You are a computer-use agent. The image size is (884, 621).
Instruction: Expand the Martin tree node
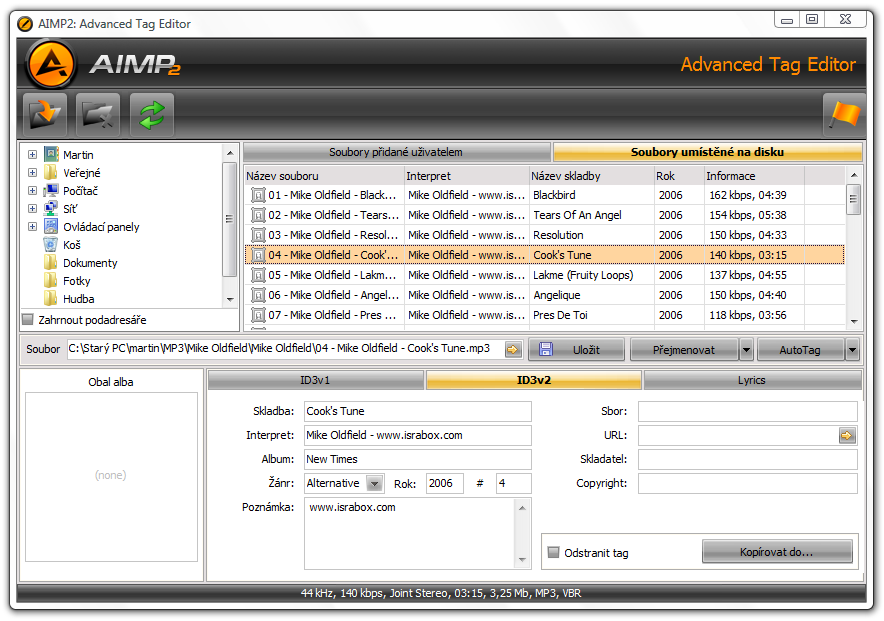[x=32, y=154]
